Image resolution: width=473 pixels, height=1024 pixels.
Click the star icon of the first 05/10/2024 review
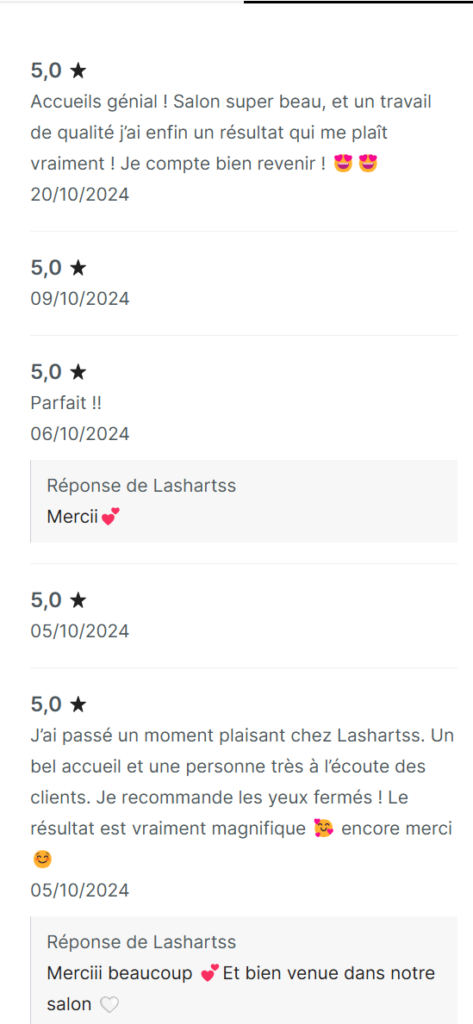[x=78, y=600]
